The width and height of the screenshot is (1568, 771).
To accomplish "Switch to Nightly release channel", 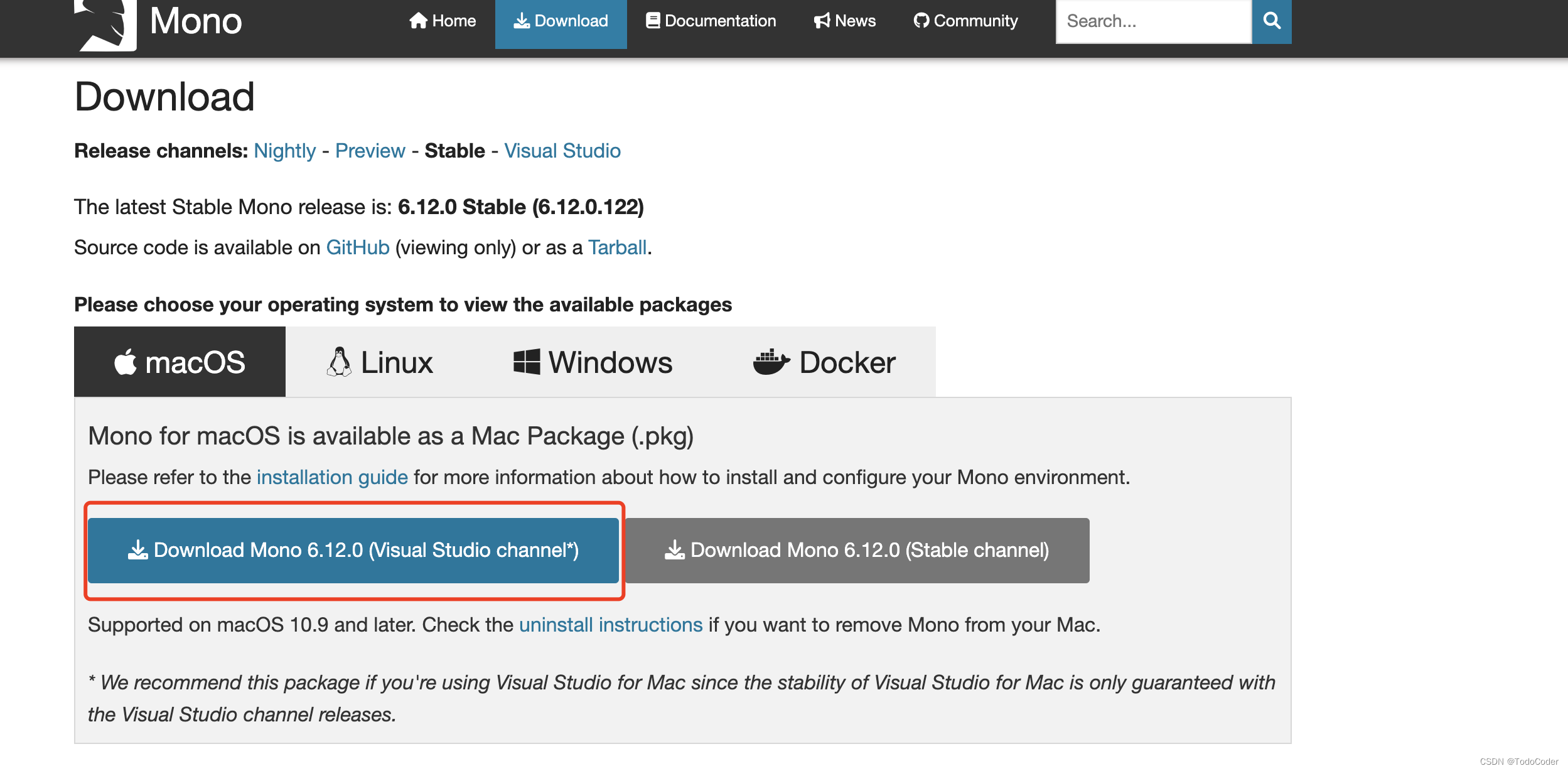I will [285, 151].
